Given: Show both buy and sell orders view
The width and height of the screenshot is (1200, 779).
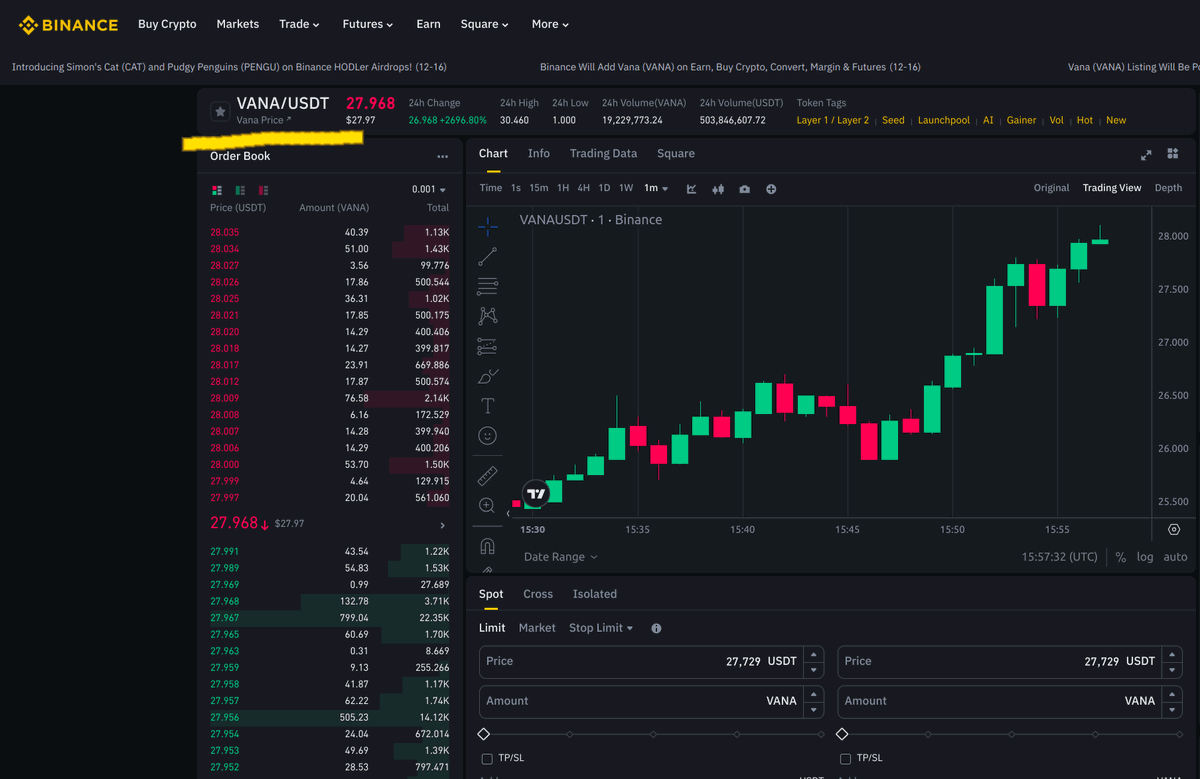Looking at the screenshot, I should tap(217, 190).
